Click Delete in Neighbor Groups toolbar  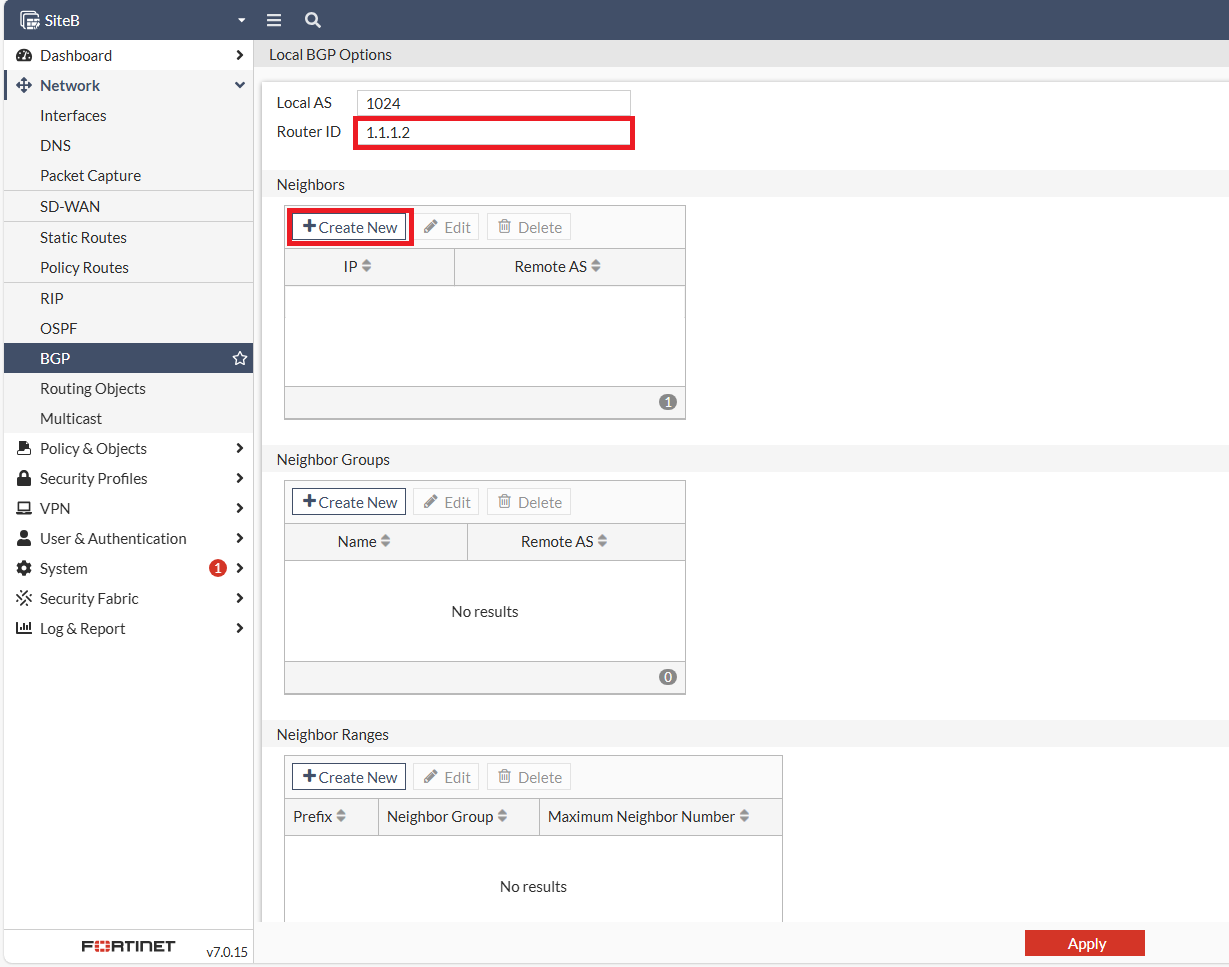529,502
